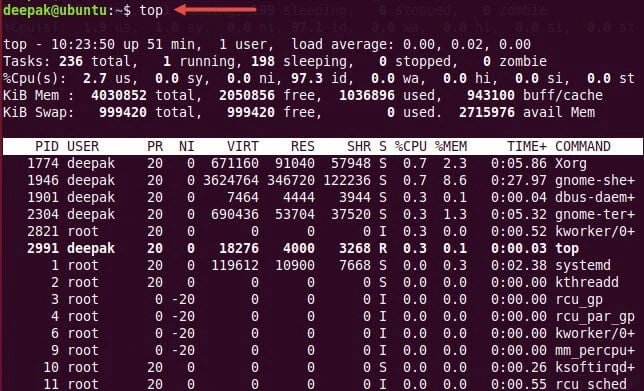This screenshot has width=644, height=391.
Task: Click PID 2304 in the process list
Action: (x=43, y=214)
